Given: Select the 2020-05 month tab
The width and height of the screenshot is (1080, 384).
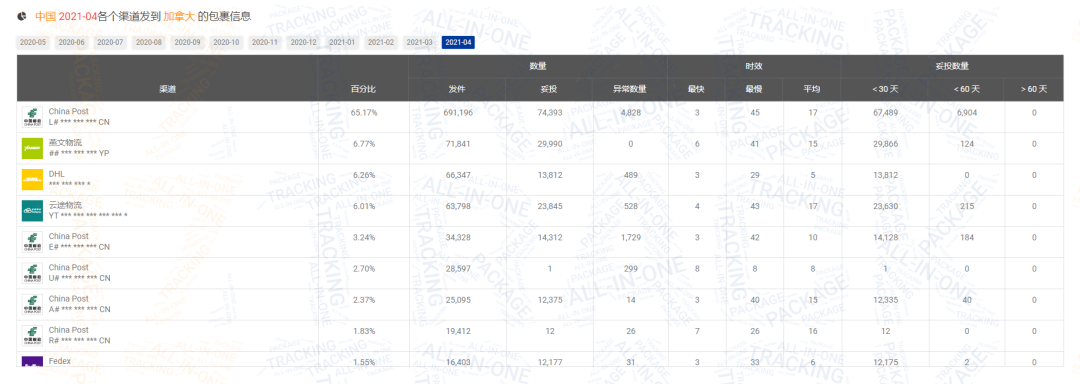Looking at the screenshot, I should pyautogui.click(x=33, y=42).
